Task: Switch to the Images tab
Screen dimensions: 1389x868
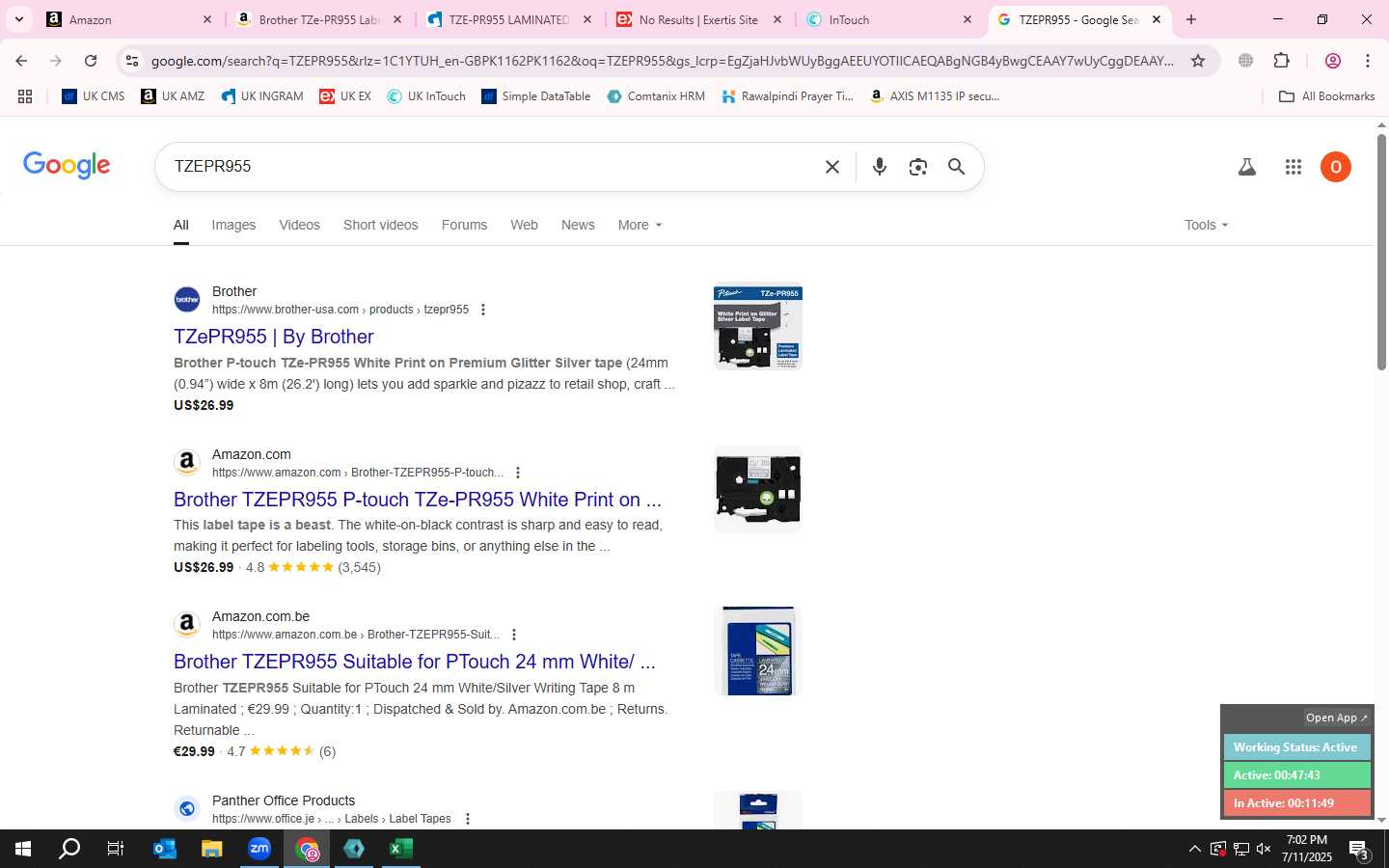Action: 233,225
